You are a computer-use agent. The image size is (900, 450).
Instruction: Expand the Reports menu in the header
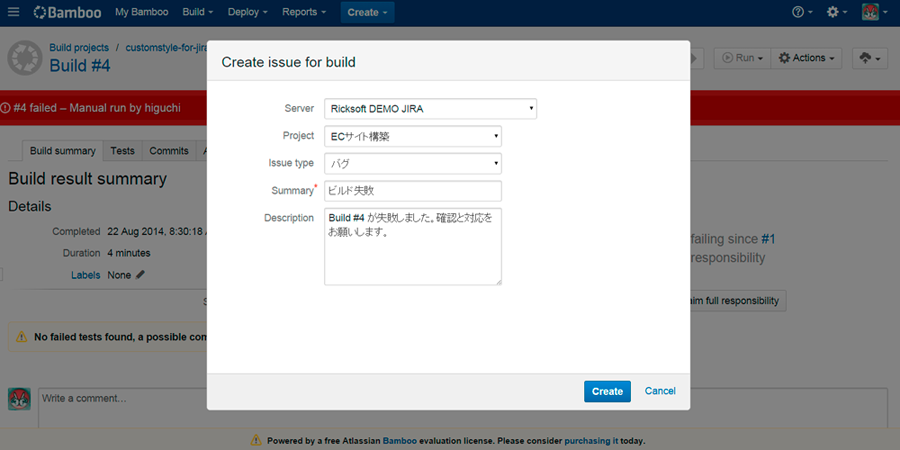pyautogui.click(x=304, y=12)
